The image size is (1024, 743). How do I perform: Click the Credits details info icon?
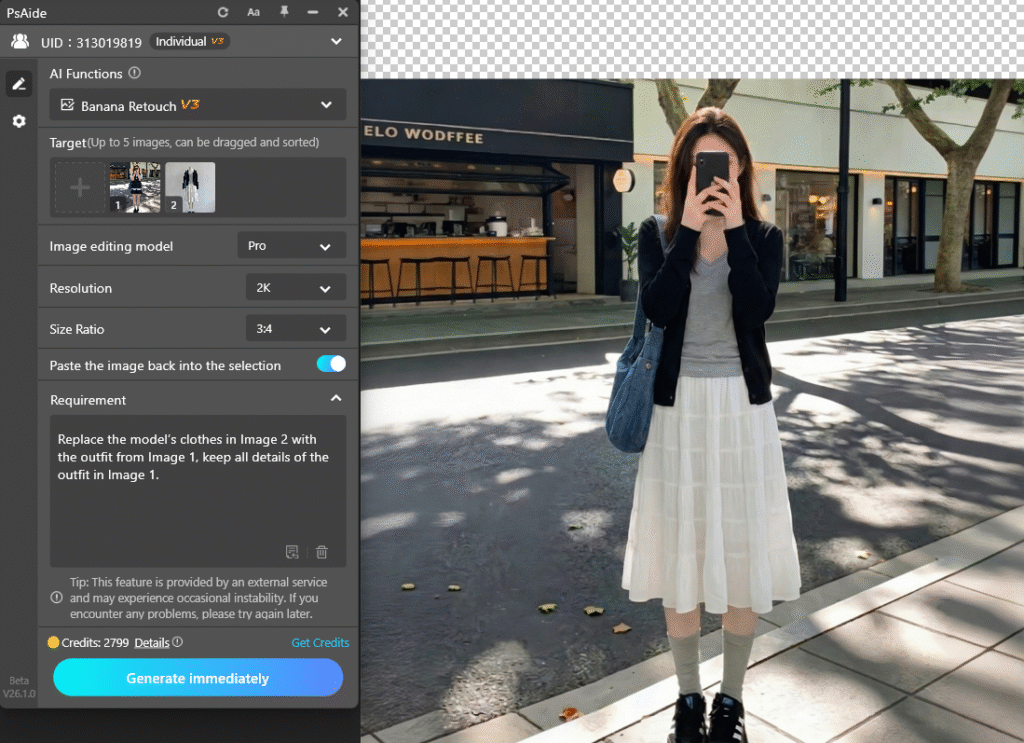click(x=177, y=643)
